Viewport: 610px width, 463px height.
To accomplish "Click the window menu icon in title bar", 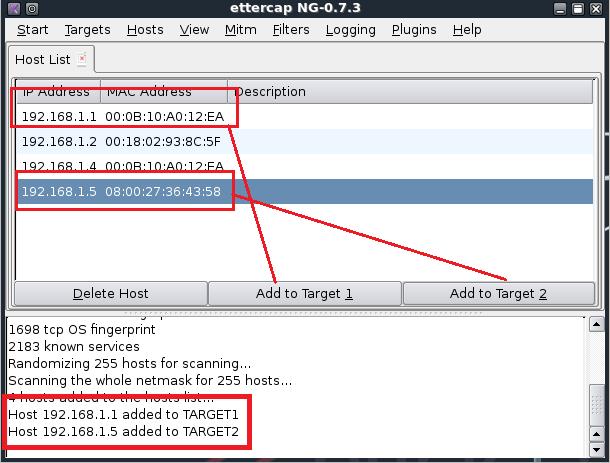I will click(14, 8).
